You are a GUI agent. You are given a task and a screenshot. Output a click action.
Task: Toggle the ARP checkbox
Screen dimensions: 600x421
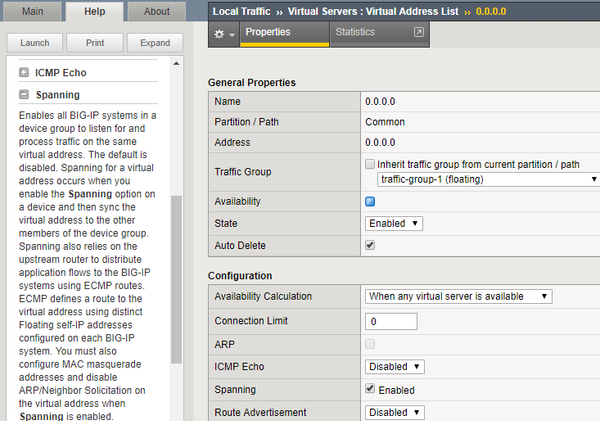coord(370,344)
